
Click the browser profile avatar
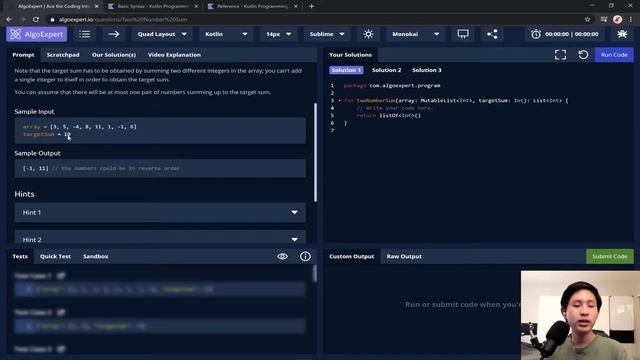pyautogui.click(x=618, y=19)
